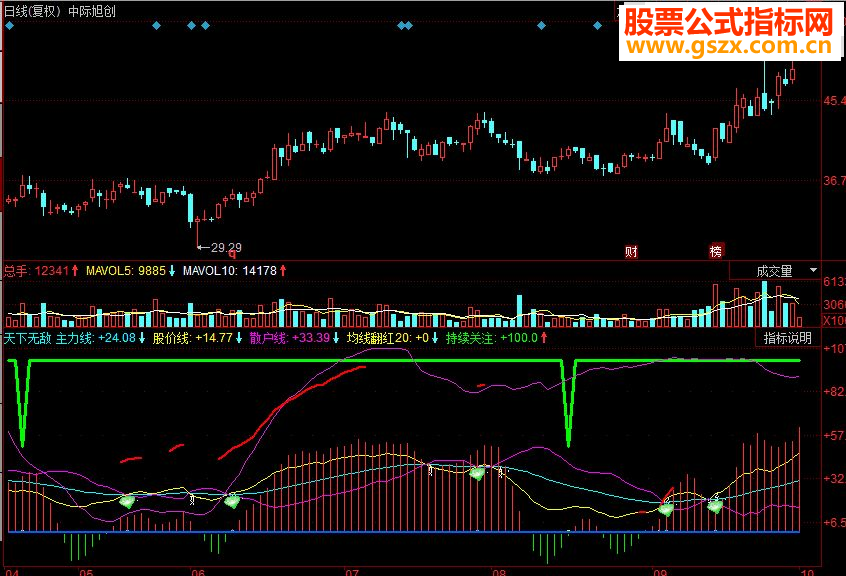The image size is (846, 576).
Task: Click the MAVOL10 legend label
Action: (203, 271)
